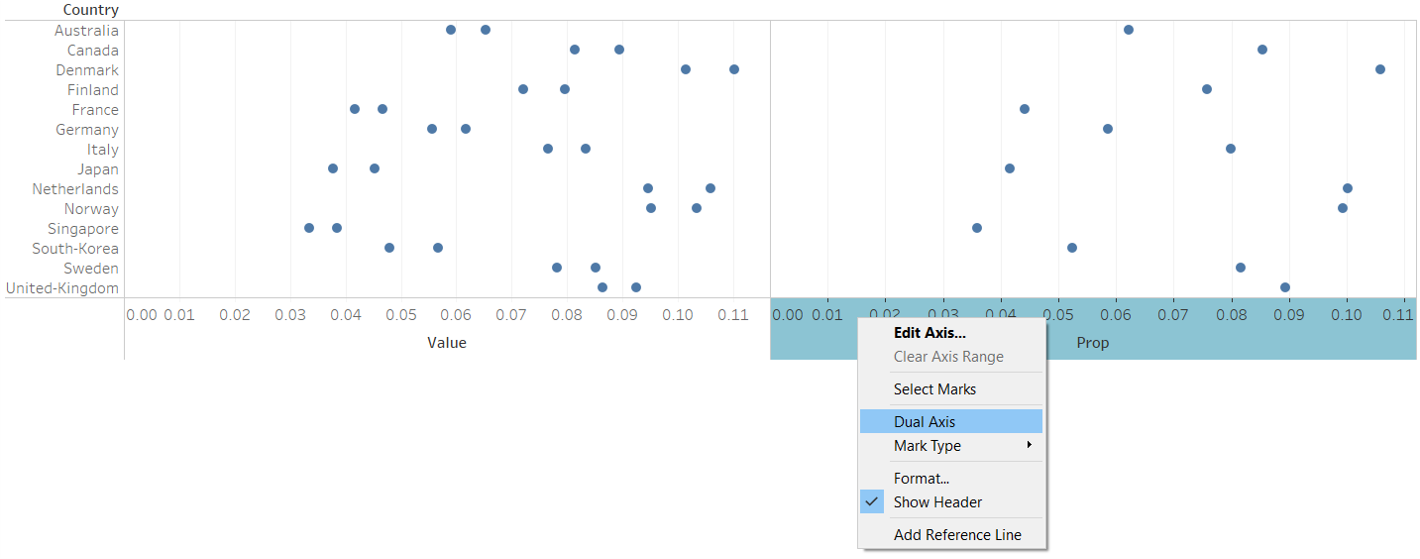Select the Denmark row label
Screen dimensions: 1420x559
[x=87, y=70]
